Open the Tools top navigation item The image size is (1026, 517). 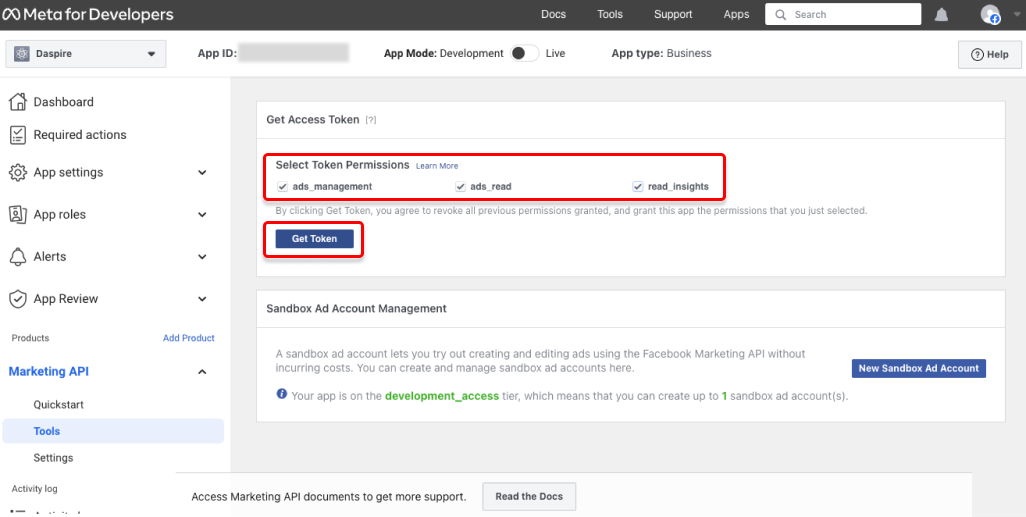[610, 14]
